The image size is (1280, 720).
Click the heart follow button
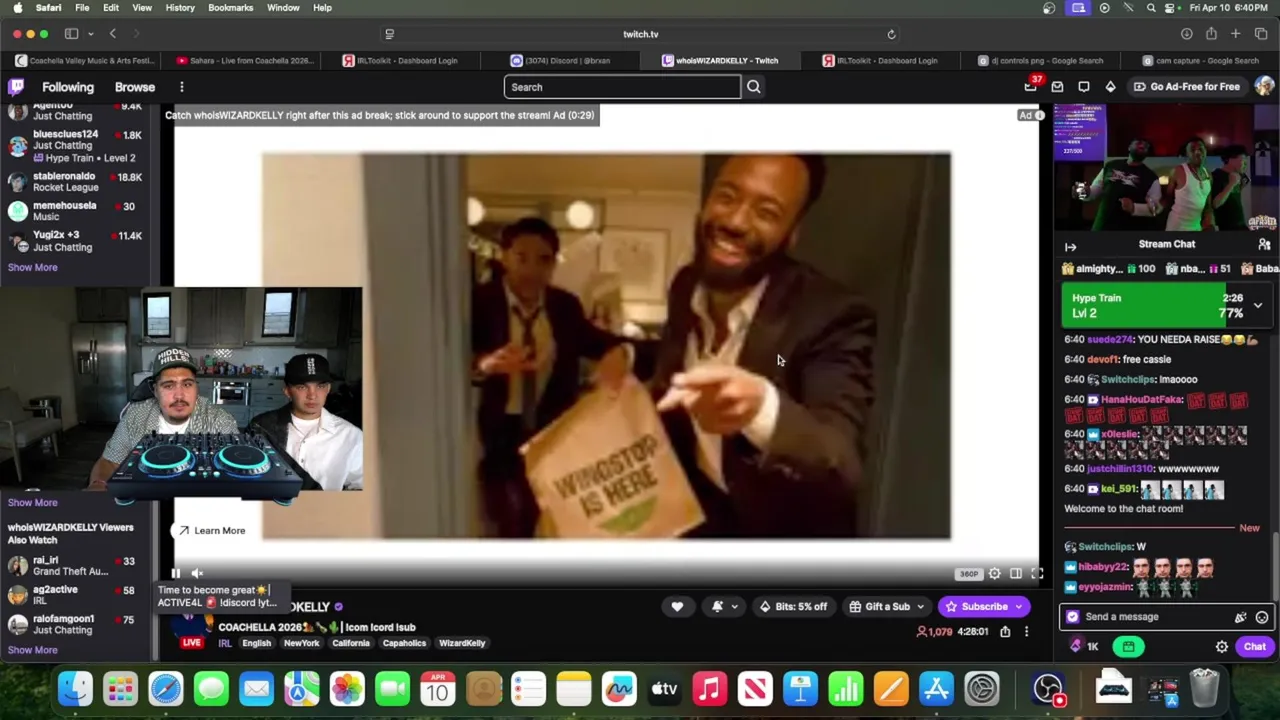click(677, 606)
